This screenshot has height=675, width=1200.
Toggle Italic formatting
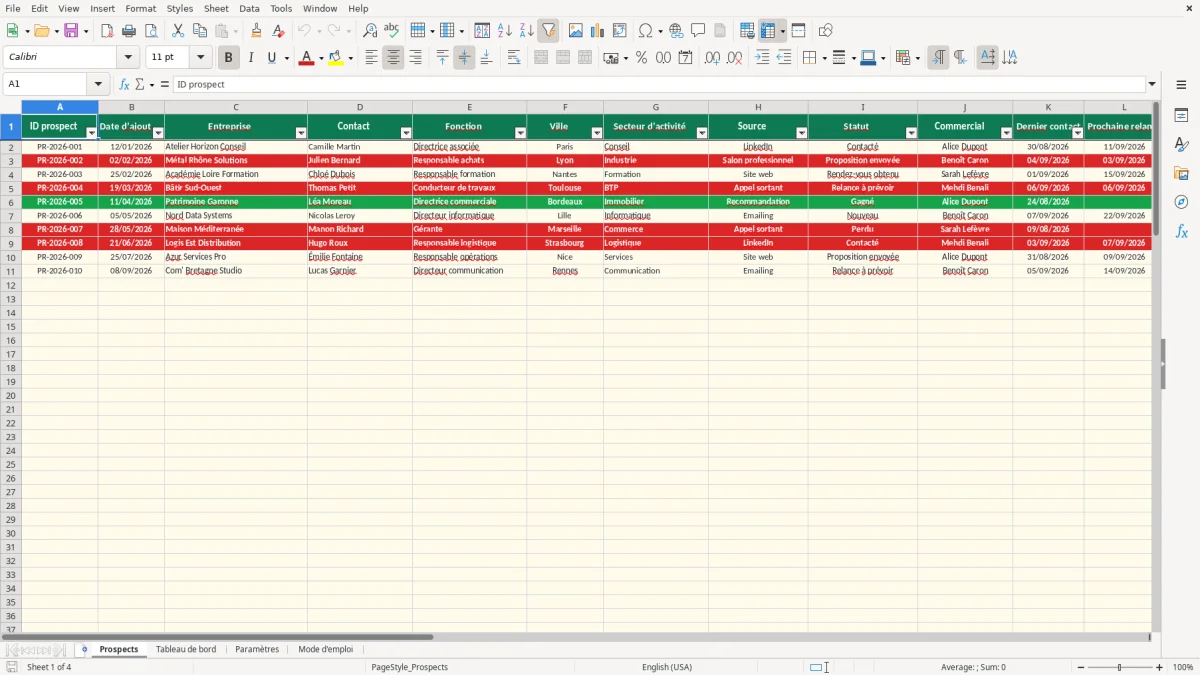coord(251,58)
